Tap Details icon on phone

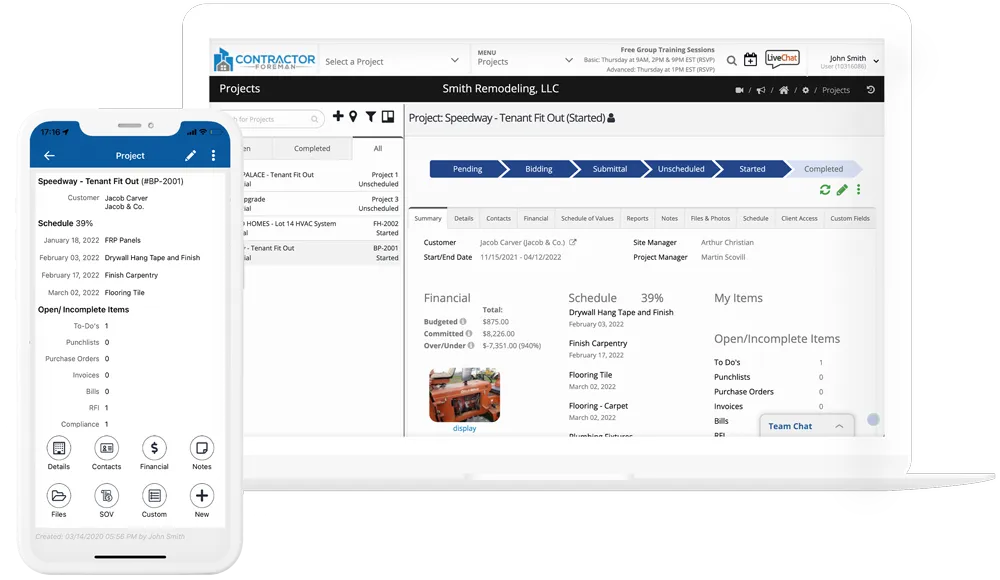click(x=59, y=448)
